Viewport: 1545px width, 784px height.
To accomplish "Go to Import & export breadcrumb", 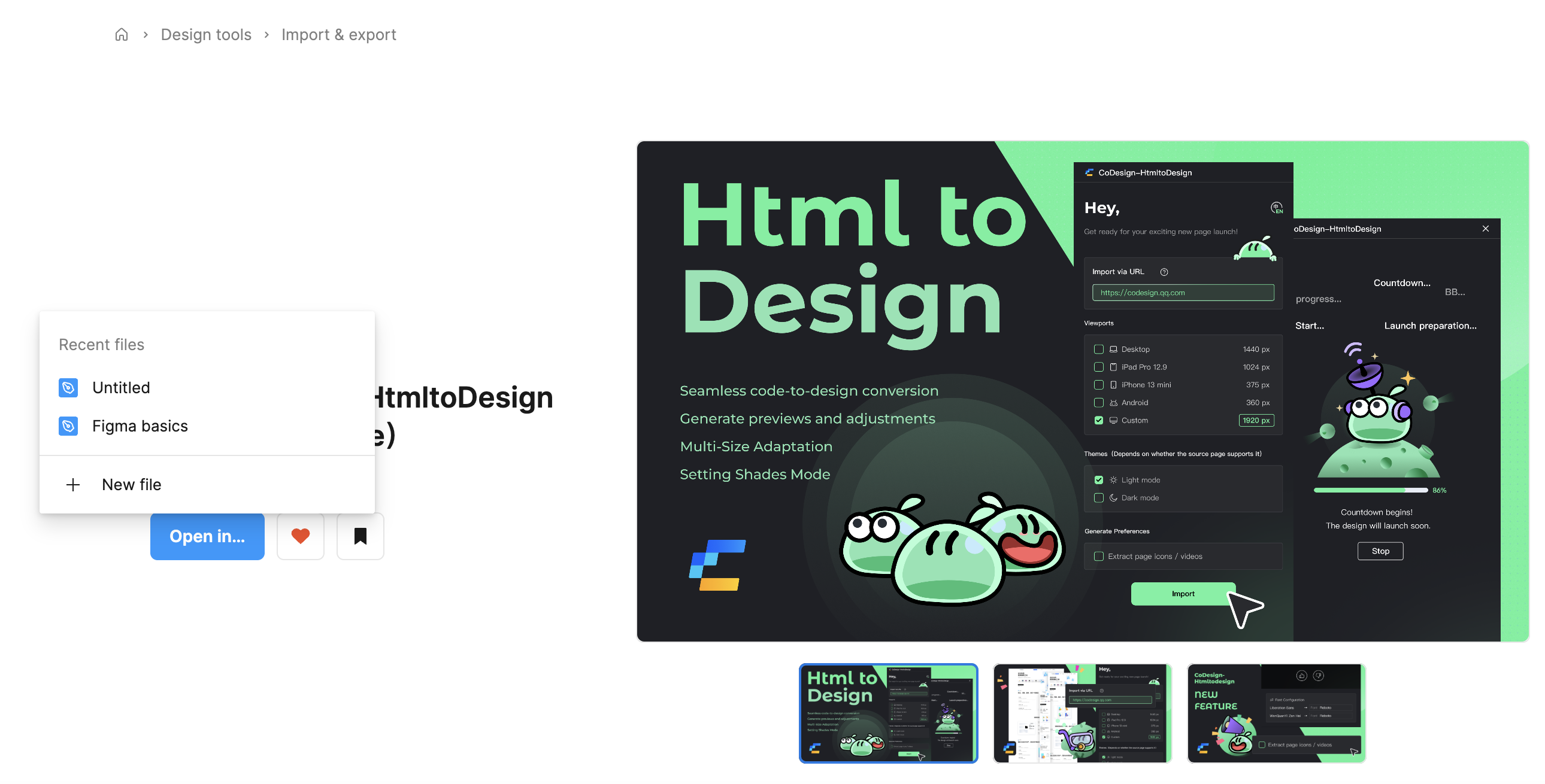I will [x=339, y=35].
